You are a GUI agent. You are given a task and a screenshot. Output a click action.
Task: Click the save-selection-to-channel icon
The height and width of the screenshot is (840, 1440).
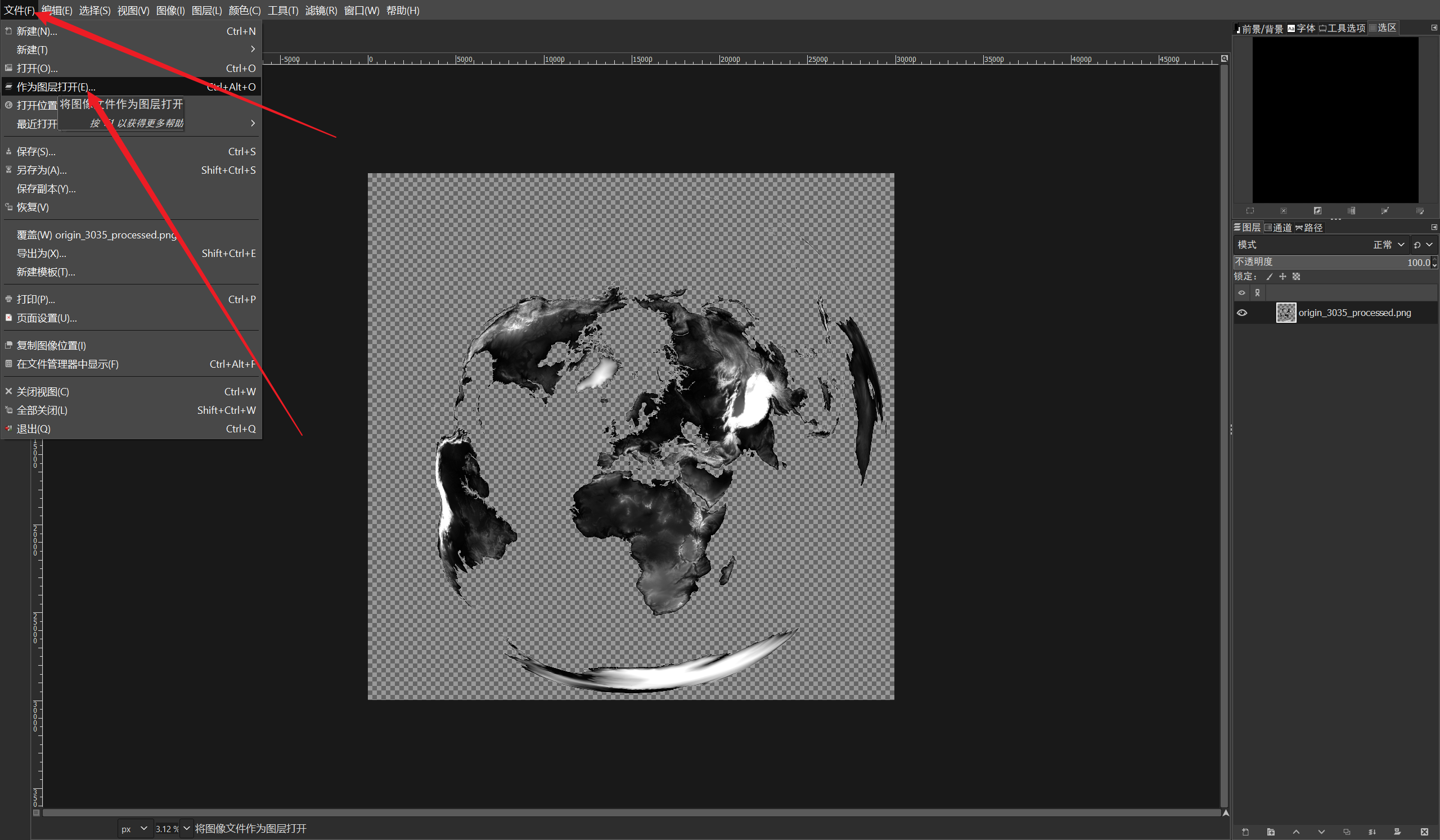click(1351, 211)
